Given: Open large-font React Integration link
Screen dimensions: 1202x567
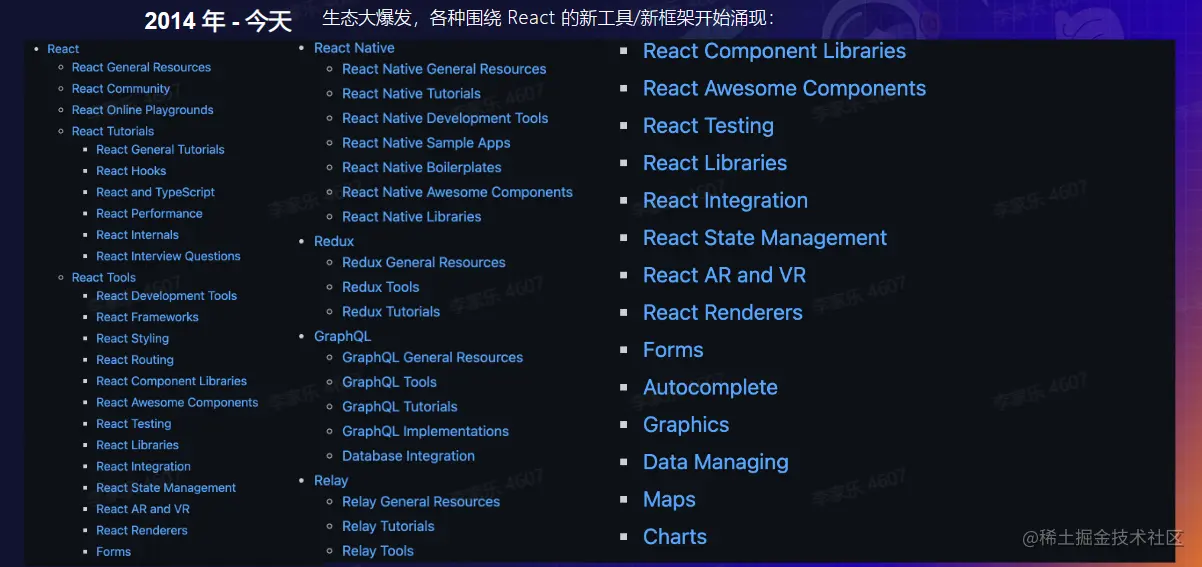Looking at the screenshot, I should (725, 200).
